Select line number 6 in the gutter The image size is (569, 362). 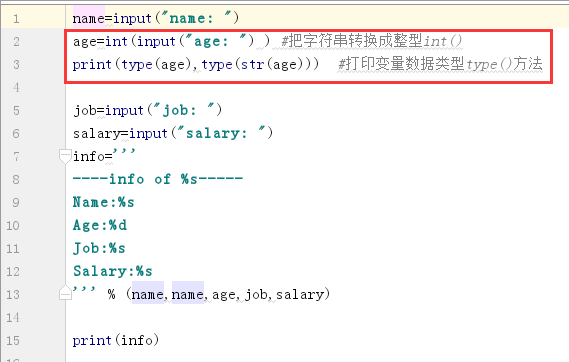(16, 133)
